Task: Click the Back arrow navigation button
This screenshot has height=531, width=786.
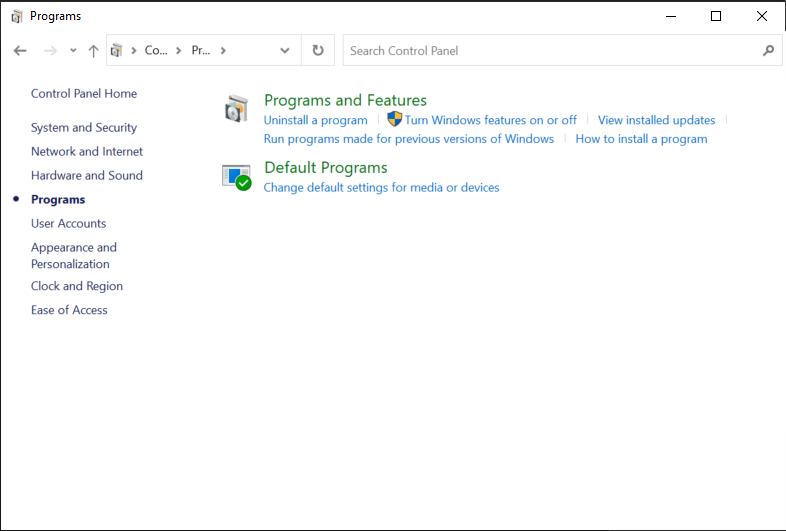Action: pyautogui.click(x=20, y=51)
